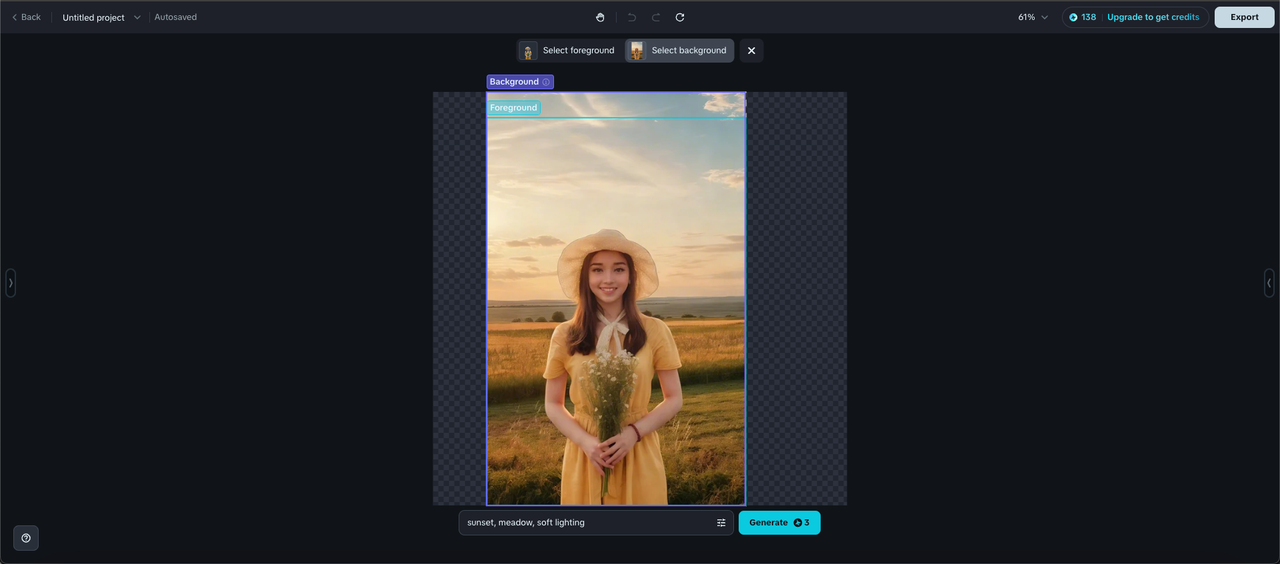Switch to Select background mode
The width and height of the screenshot is (1280, 564).
click(679, 51)
